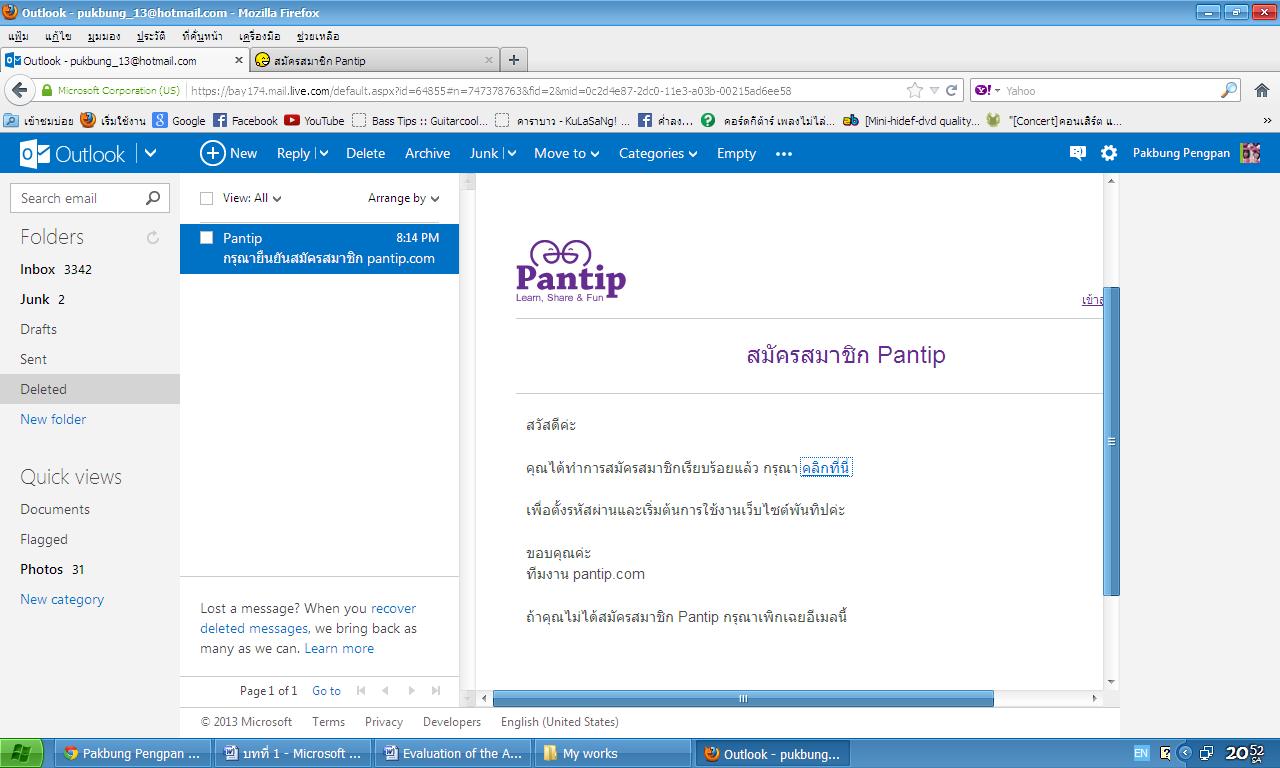Open the Outlook app switcher arrow
This screenshot has width=1280, height=768.
pos(151,153)
